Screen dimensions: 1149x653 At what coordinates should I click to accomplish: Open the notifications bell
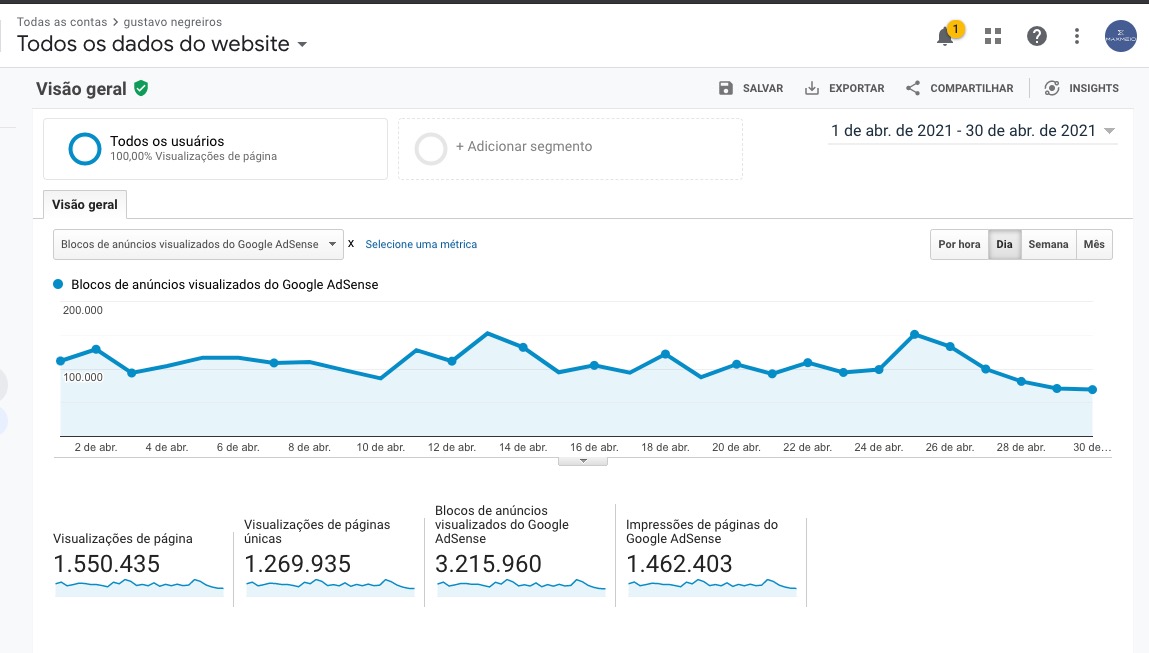[945, 36]
